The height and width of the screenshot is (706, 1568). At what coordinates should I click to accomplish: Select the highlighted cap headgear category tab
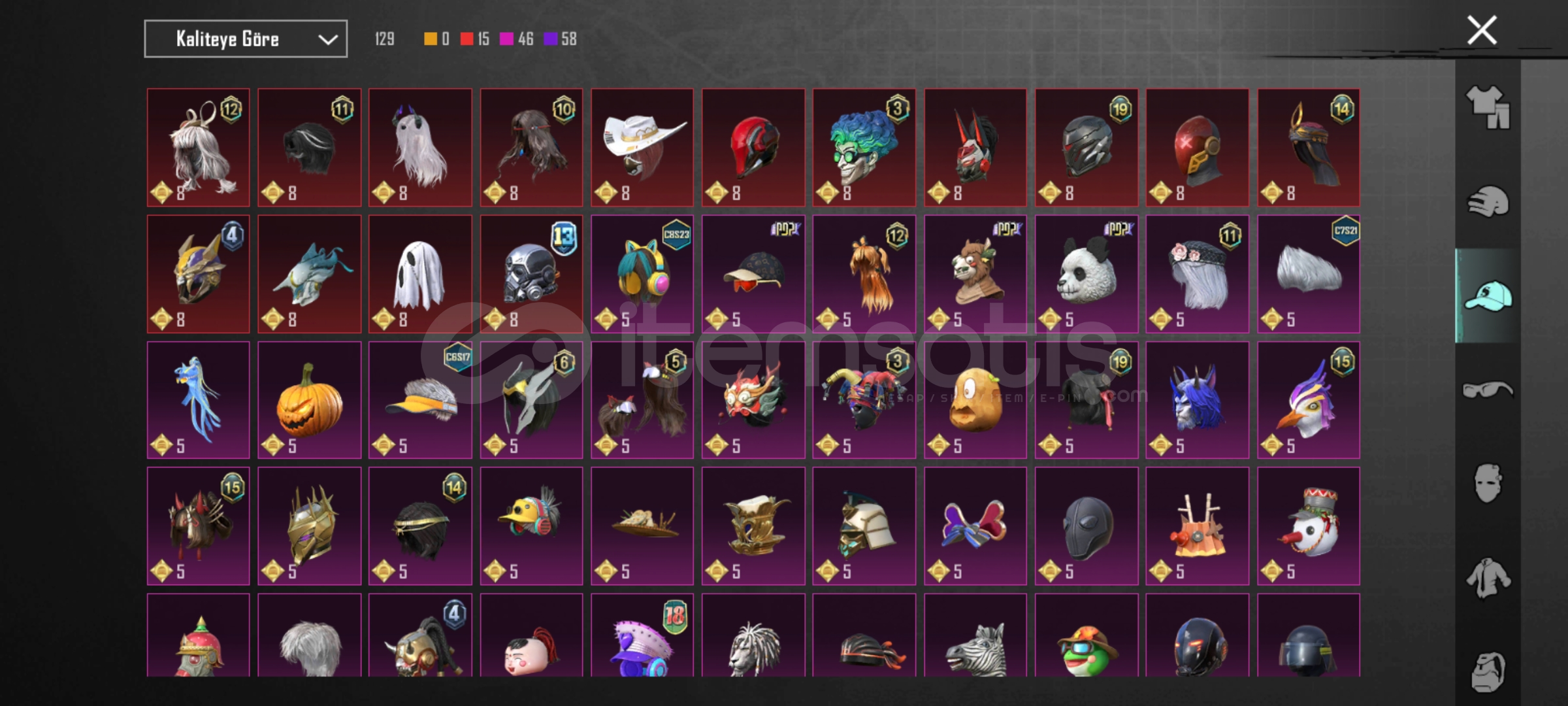coord(1488,295)
